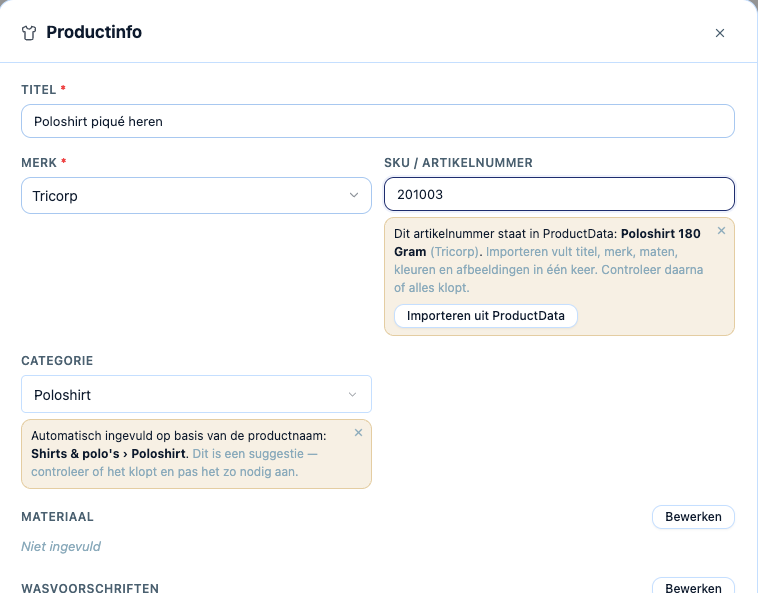Click the TITEL field label
The width and height of the screenshot is (758, 593).
click(x=39, y=90)
